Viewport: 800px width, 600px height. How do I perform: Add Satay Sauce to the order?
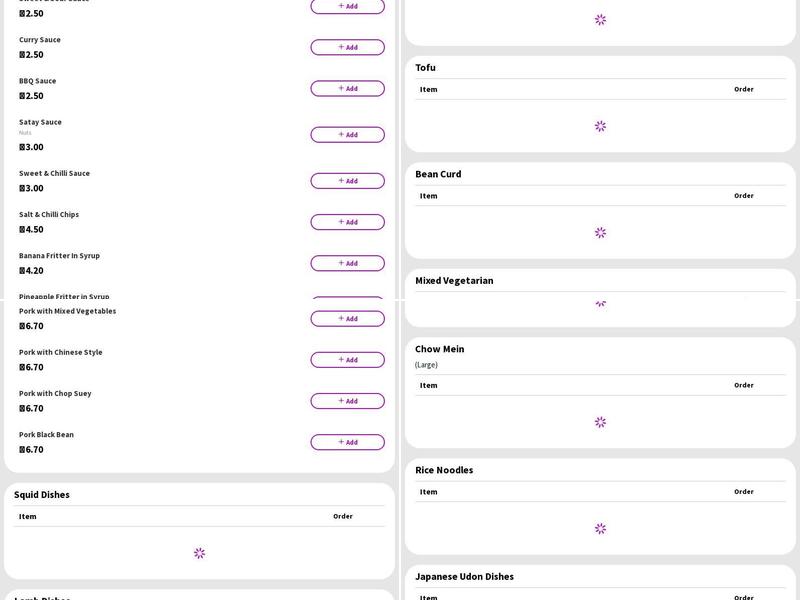(347, 135)
